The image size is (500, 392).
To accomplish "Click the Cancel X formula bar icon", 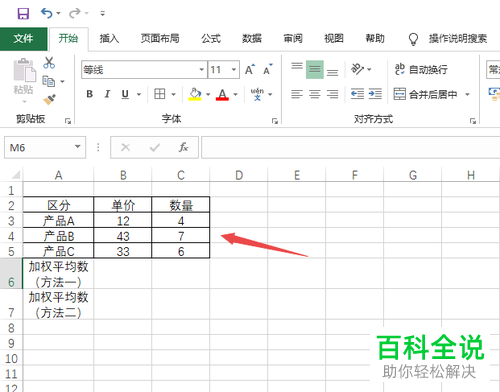I will pyautogui.click(x=125, y=147).
